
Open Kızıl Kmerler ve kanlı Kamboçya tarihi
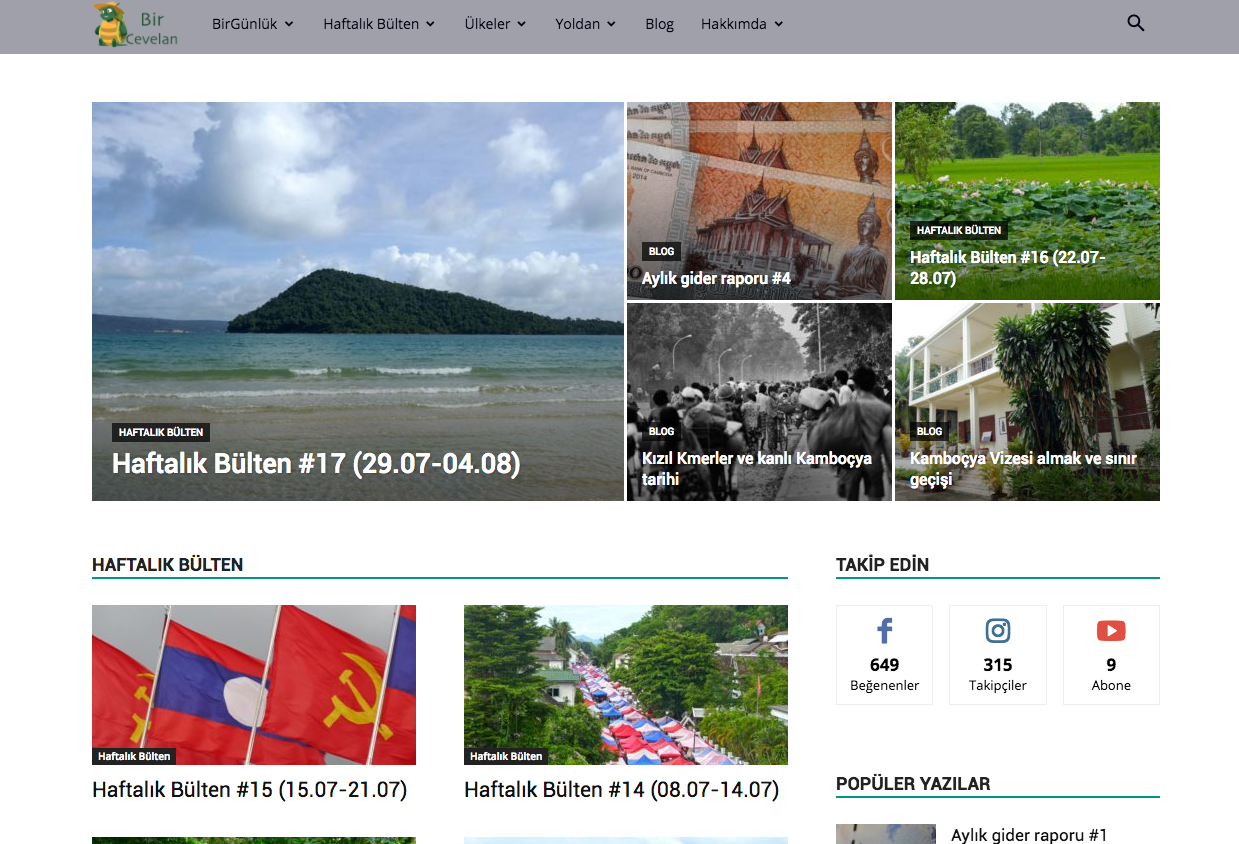757,469
